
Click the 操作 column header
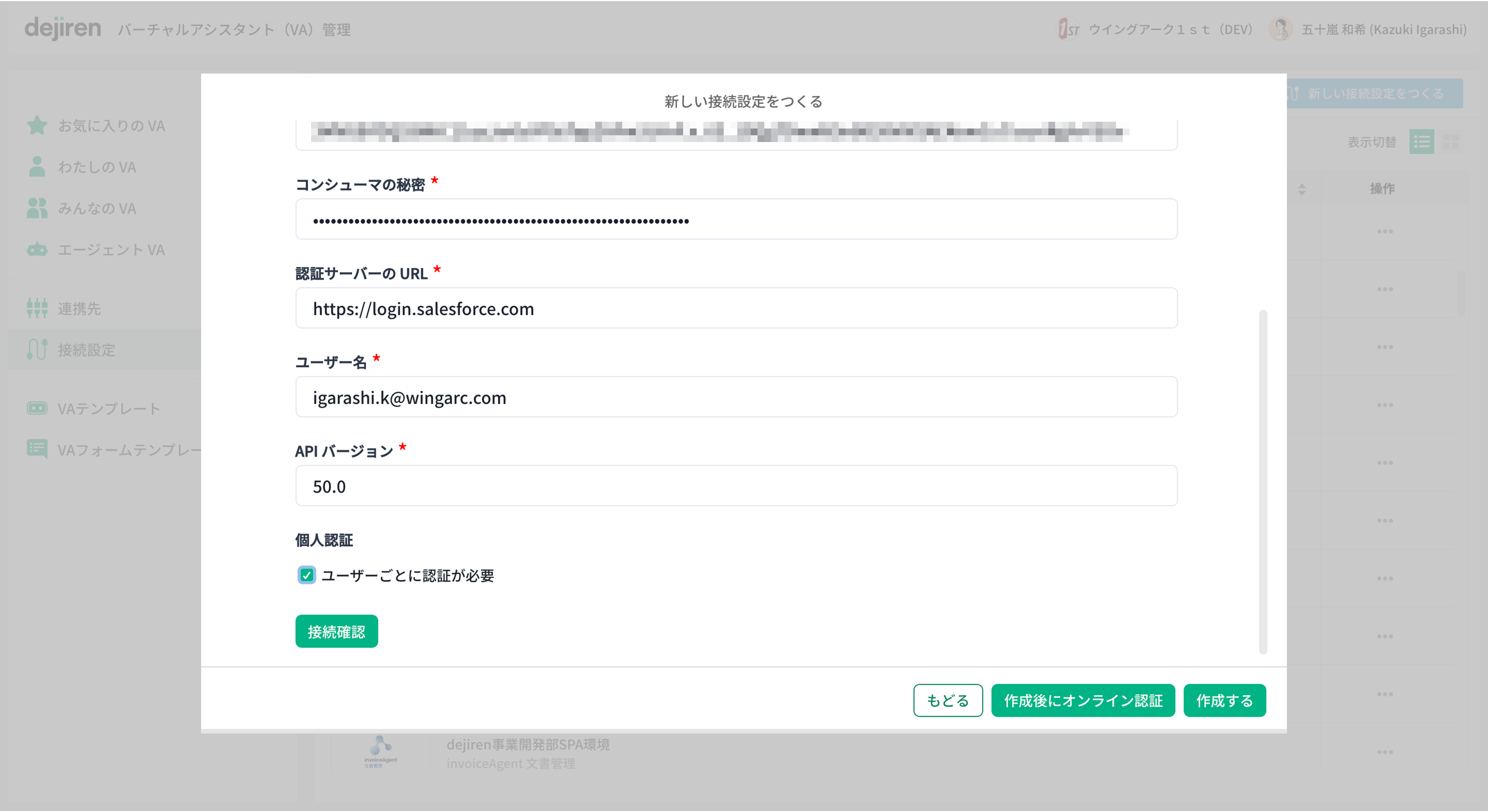pyautogui.click(x=1382, y=189)
